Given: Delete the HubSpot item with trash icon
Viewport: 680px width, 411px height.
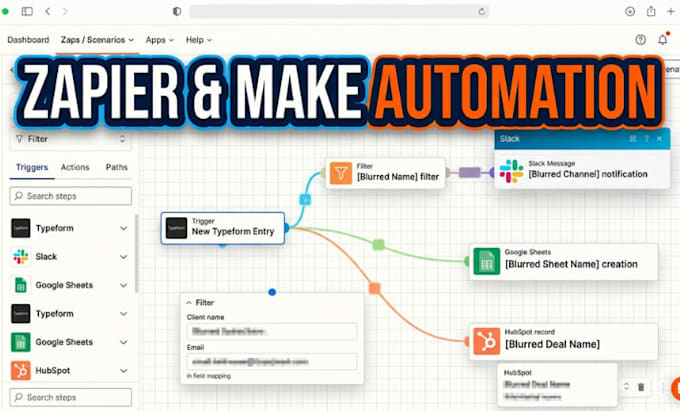Looking at the screenshot, I should point(641,387).
